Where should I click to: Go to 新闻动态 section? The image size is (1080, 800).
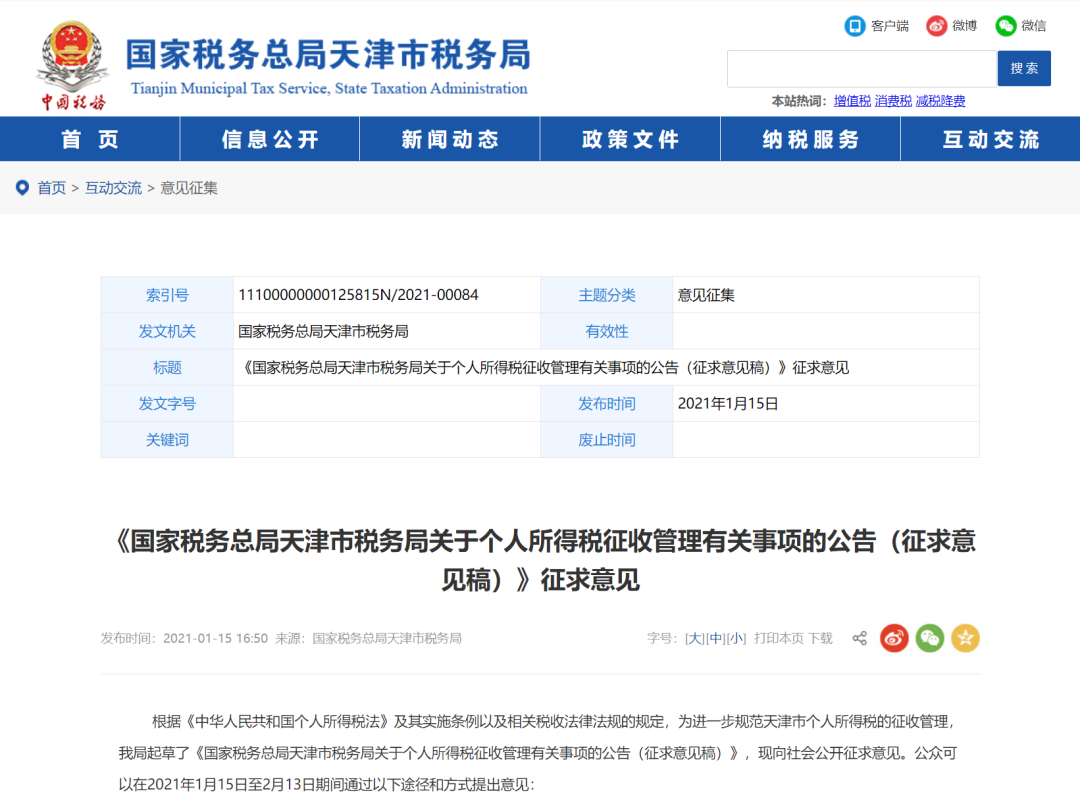point(450,139)
